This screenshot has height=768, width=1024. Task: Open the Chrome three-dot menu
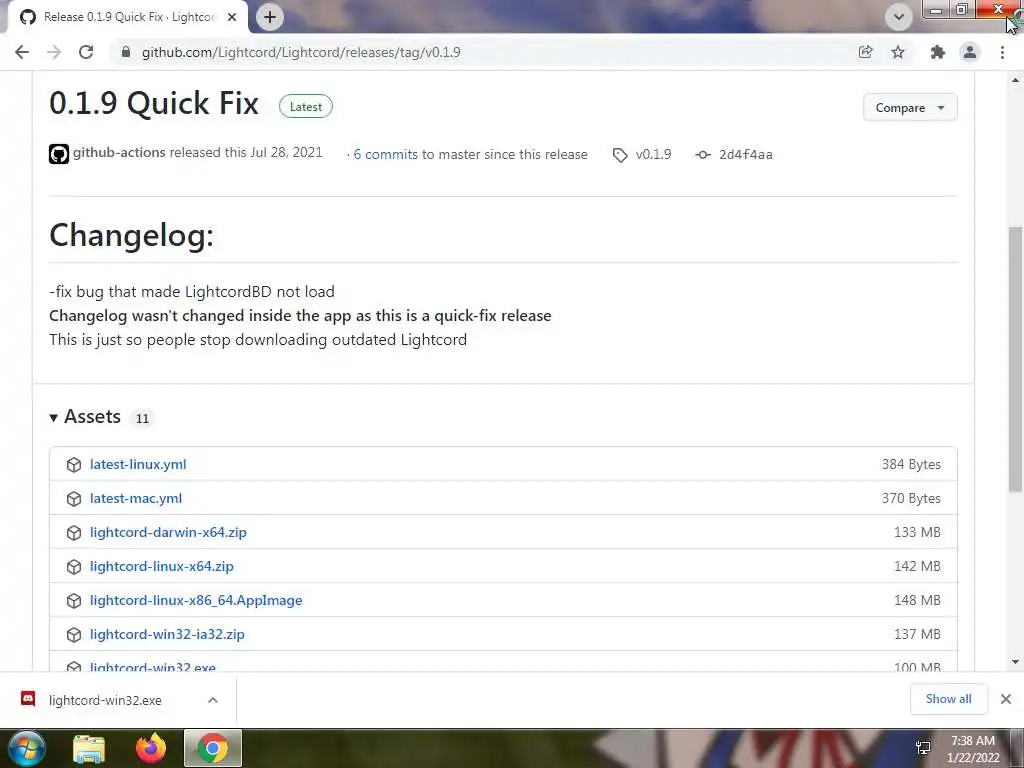[1002, 52]
